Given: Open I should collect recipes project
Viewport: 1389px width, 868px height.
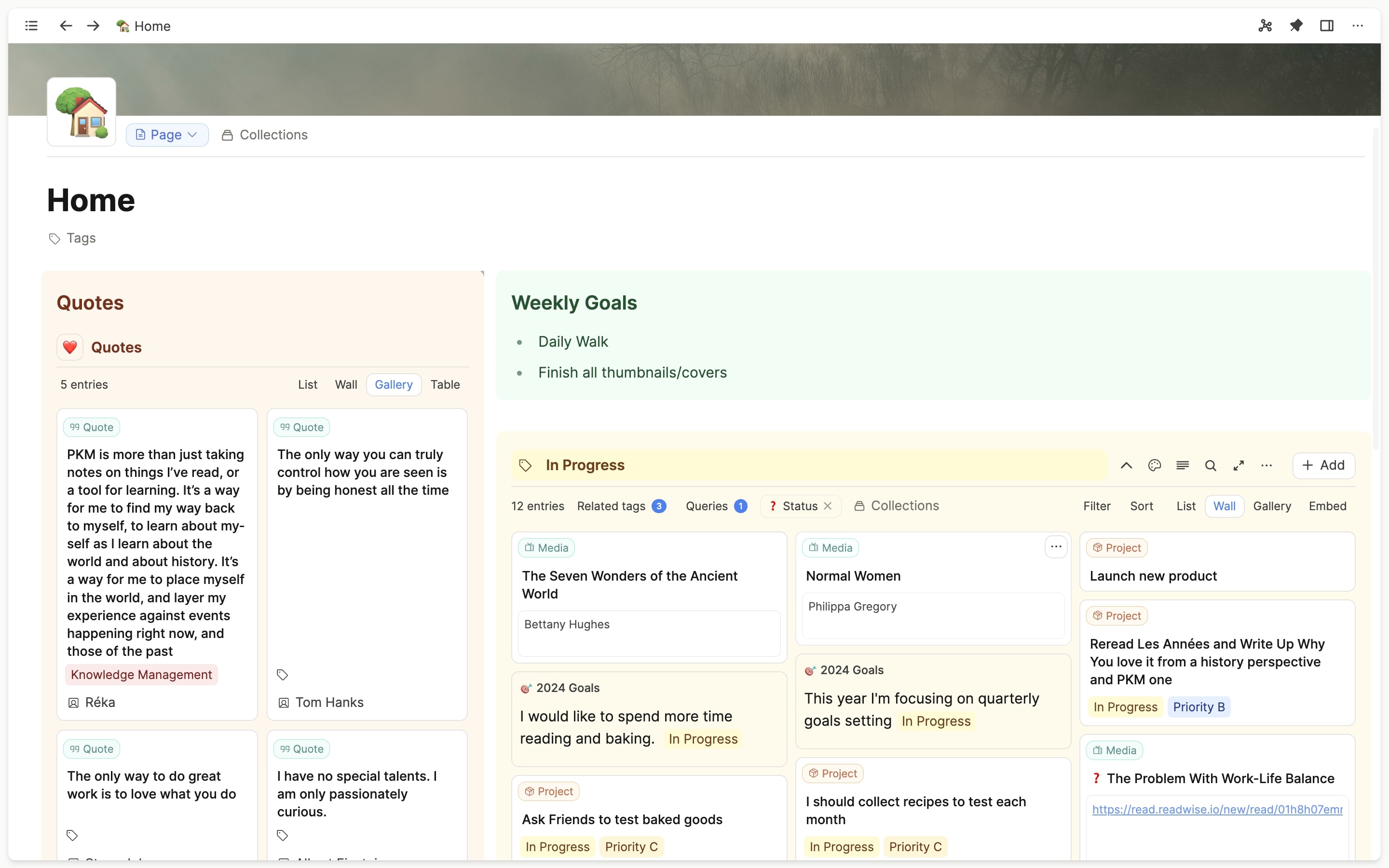Looking at the screenshot, I should (915, 811).
